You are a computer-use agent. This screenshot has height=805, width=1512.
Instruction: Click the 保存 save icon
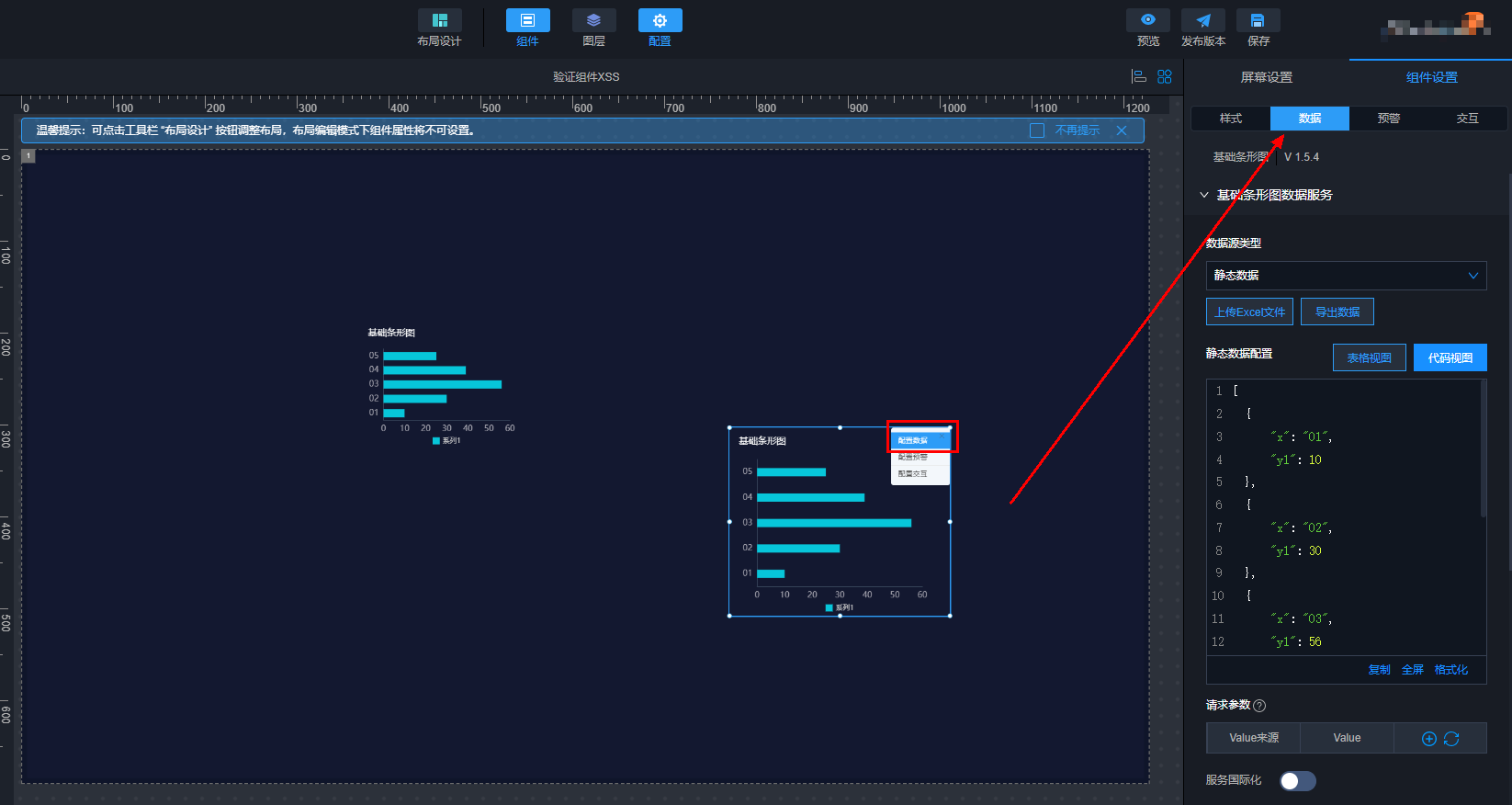coord(1258,20)
